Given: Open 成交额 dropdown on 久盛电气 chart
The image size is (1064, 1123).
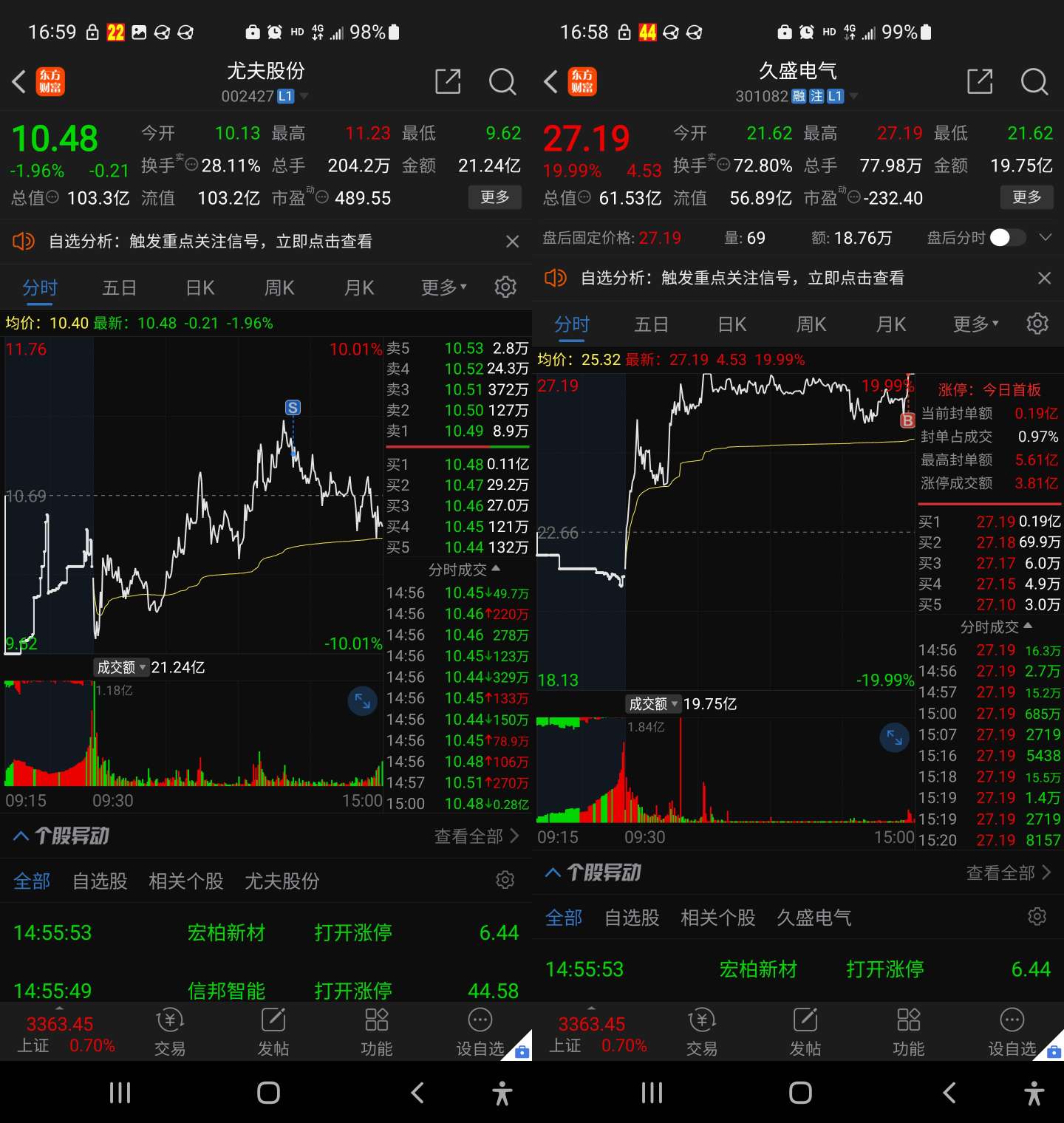Looking at the screenshot, I should (653, 704).
